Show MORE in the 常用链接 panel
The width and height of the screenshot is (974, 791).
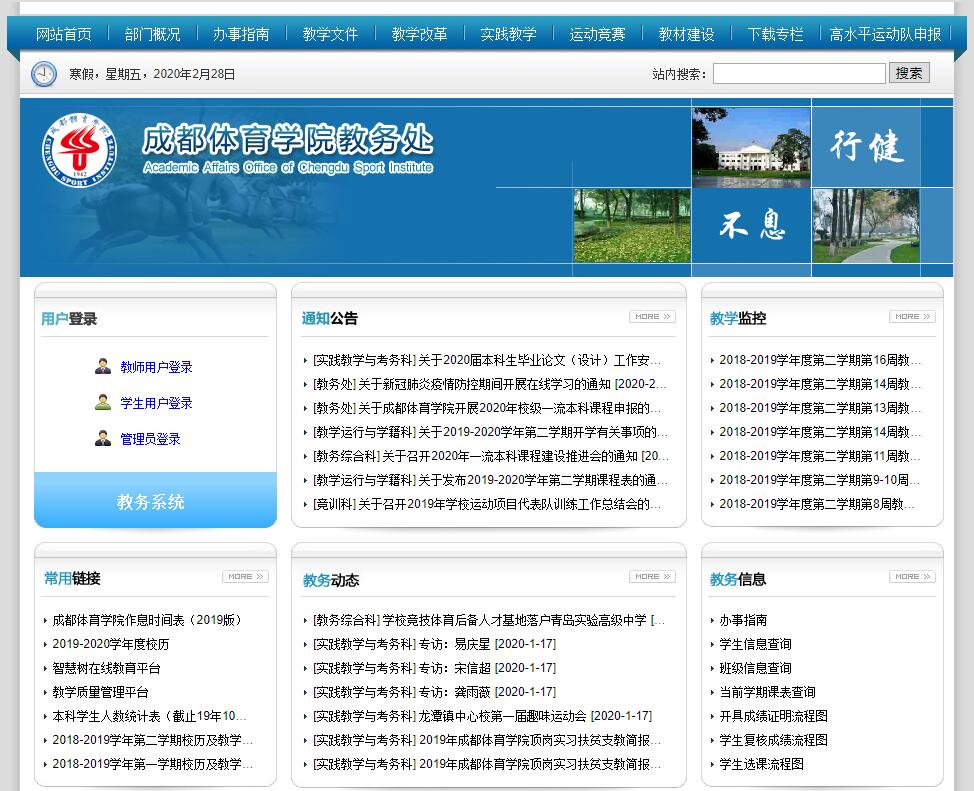(245, 577)
